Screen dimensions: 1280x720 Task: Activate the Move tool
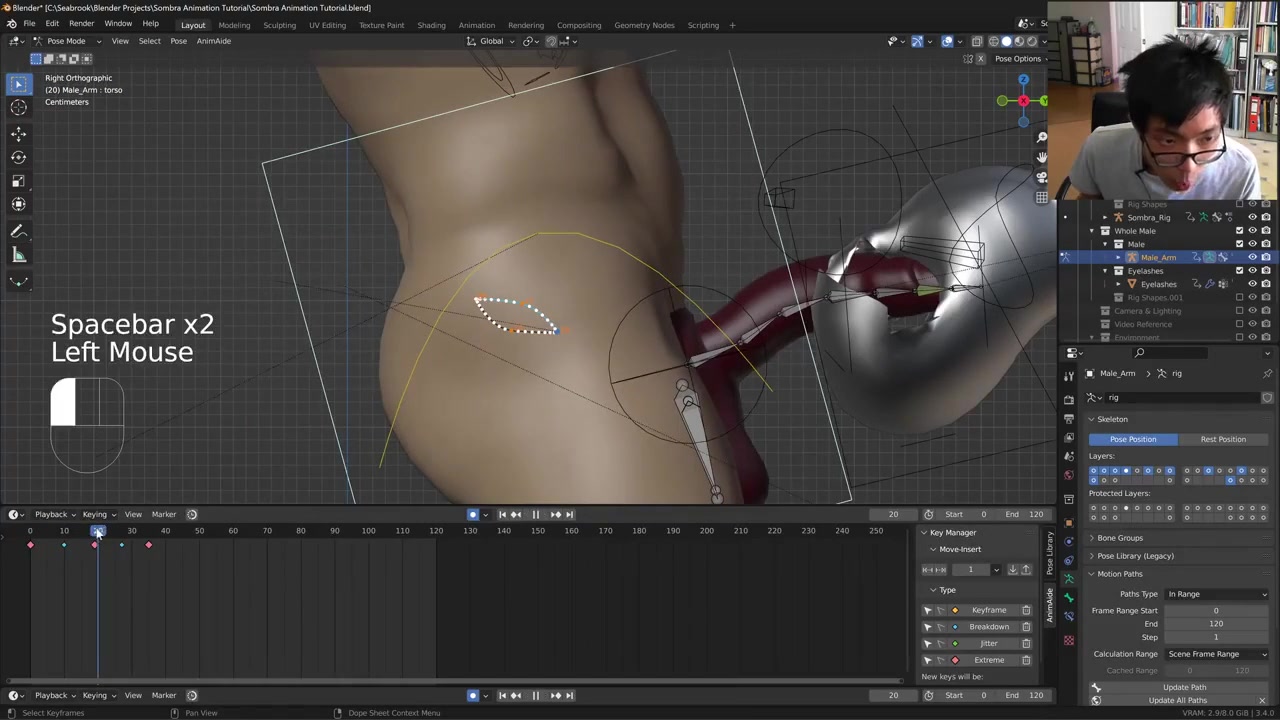[x=18, y=133]
